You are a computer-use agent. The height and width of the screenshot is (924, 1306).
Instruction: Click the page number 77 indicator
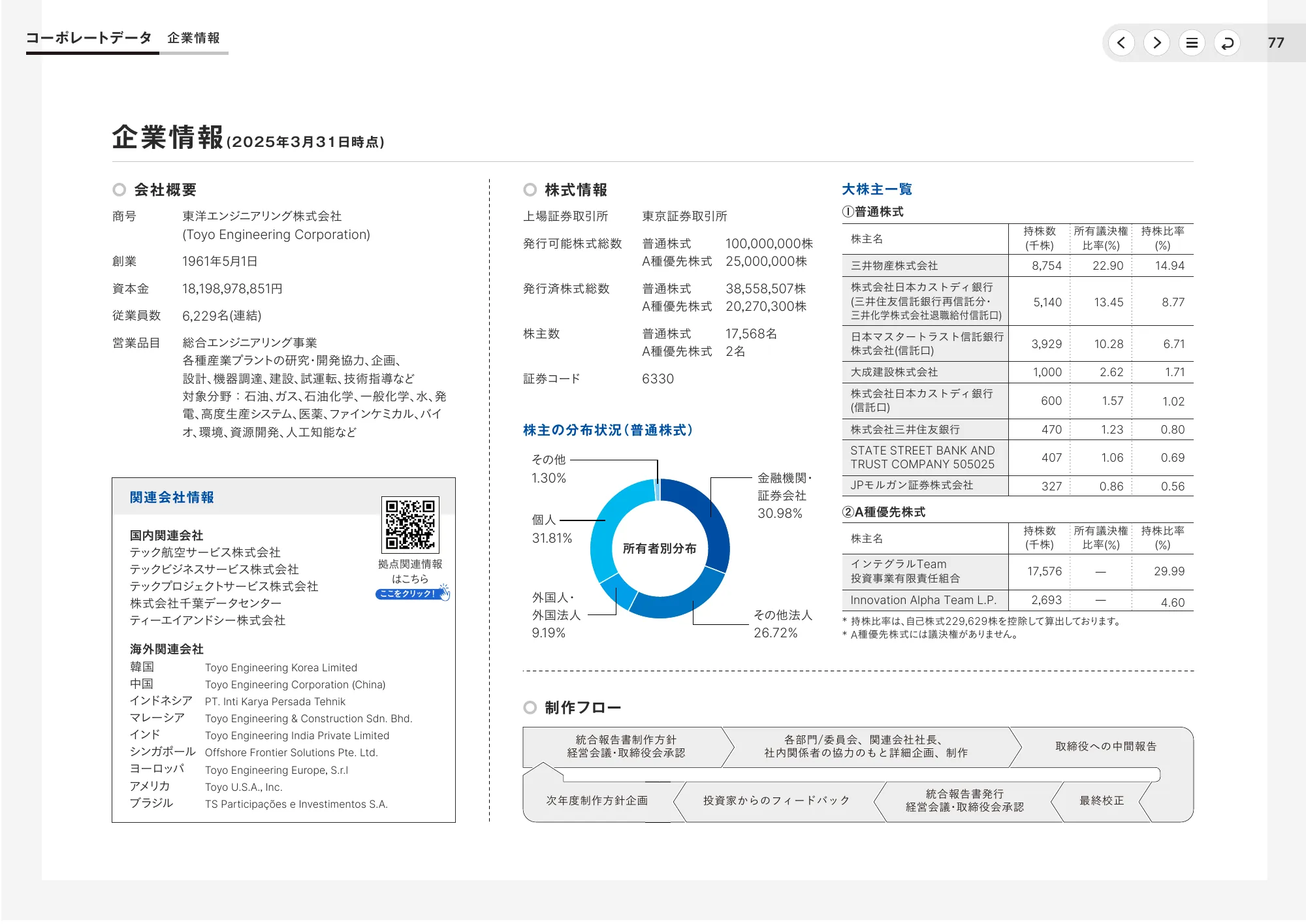tap(1277, 42)
